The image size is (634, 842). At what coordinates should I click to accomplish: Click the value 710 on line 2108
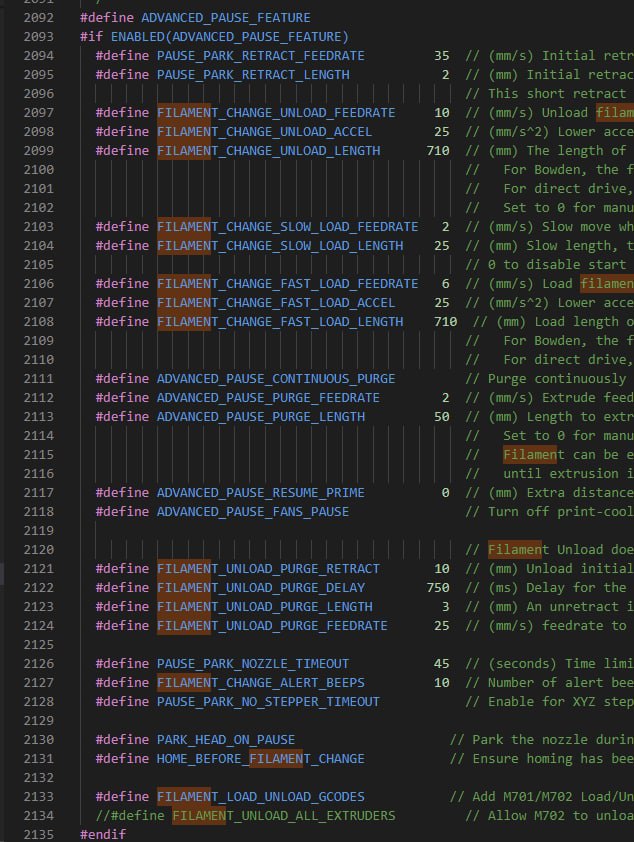coord(445,322)
